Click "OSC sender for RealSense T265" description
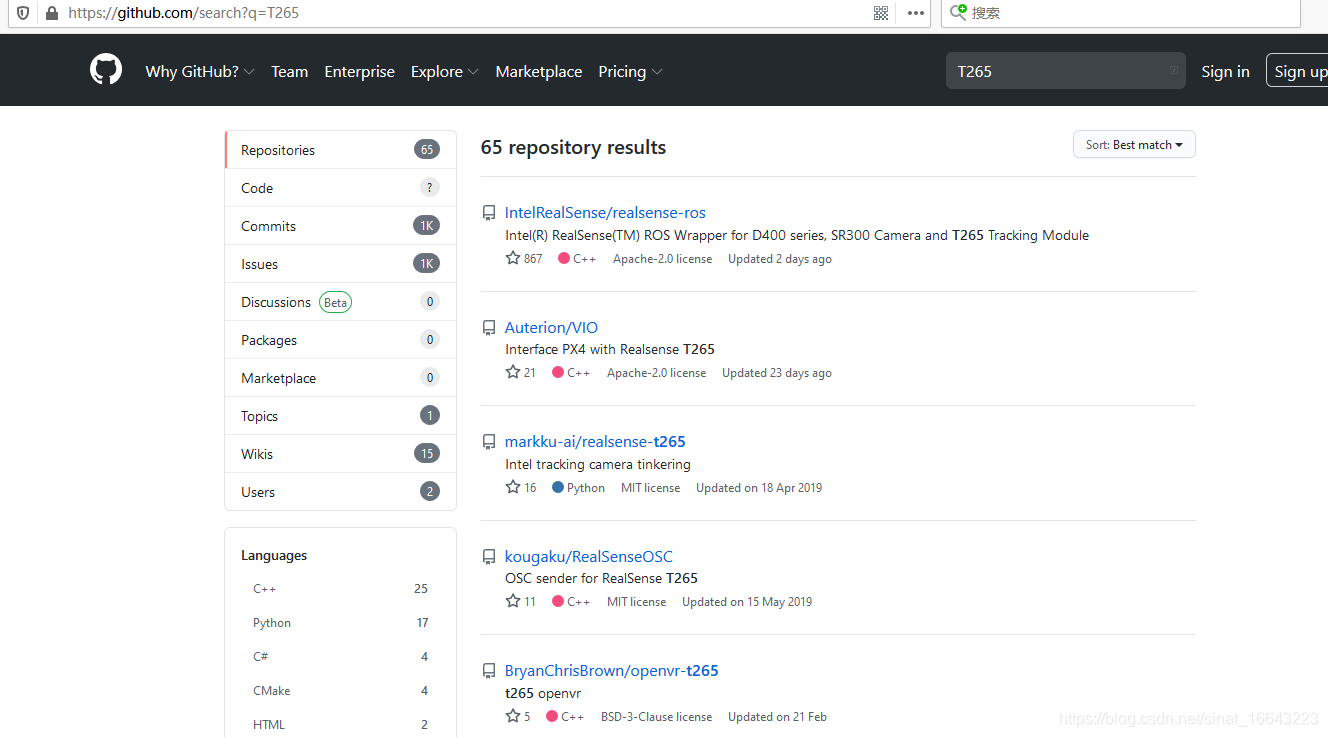The height and width of the screenshot is (737, 1328). click(601, 579)
